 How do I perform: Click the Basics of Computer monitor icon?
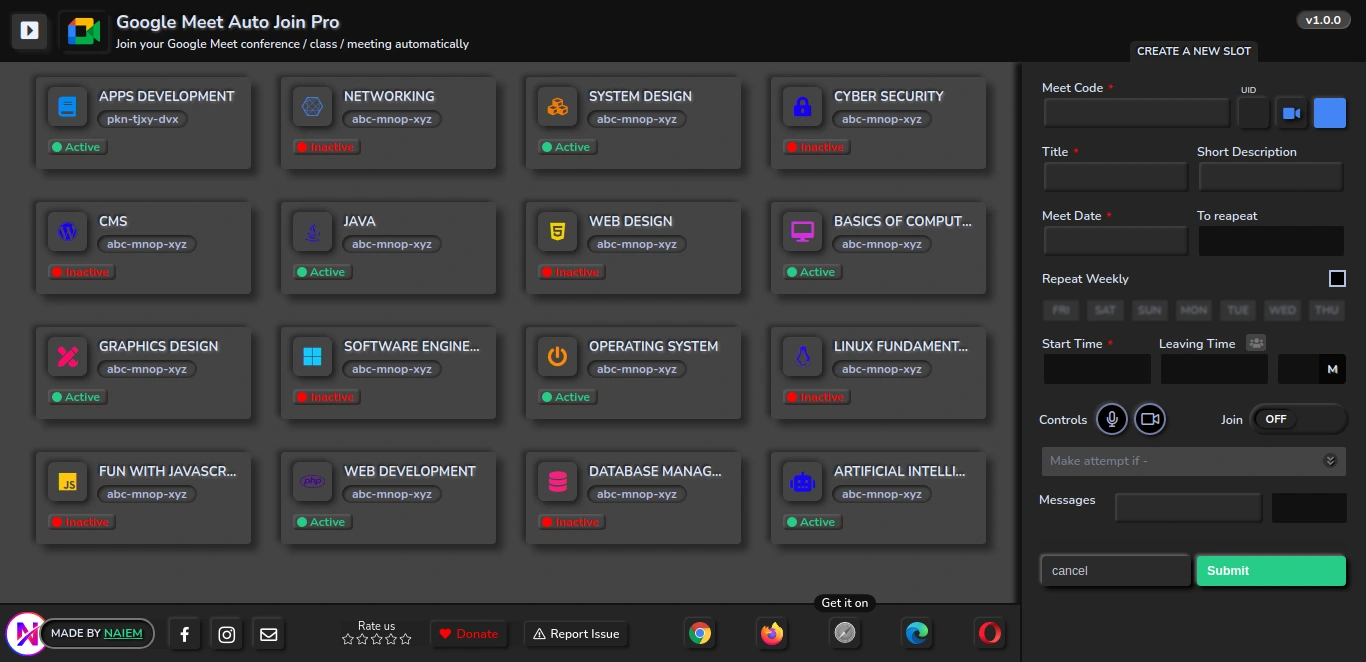802,232
